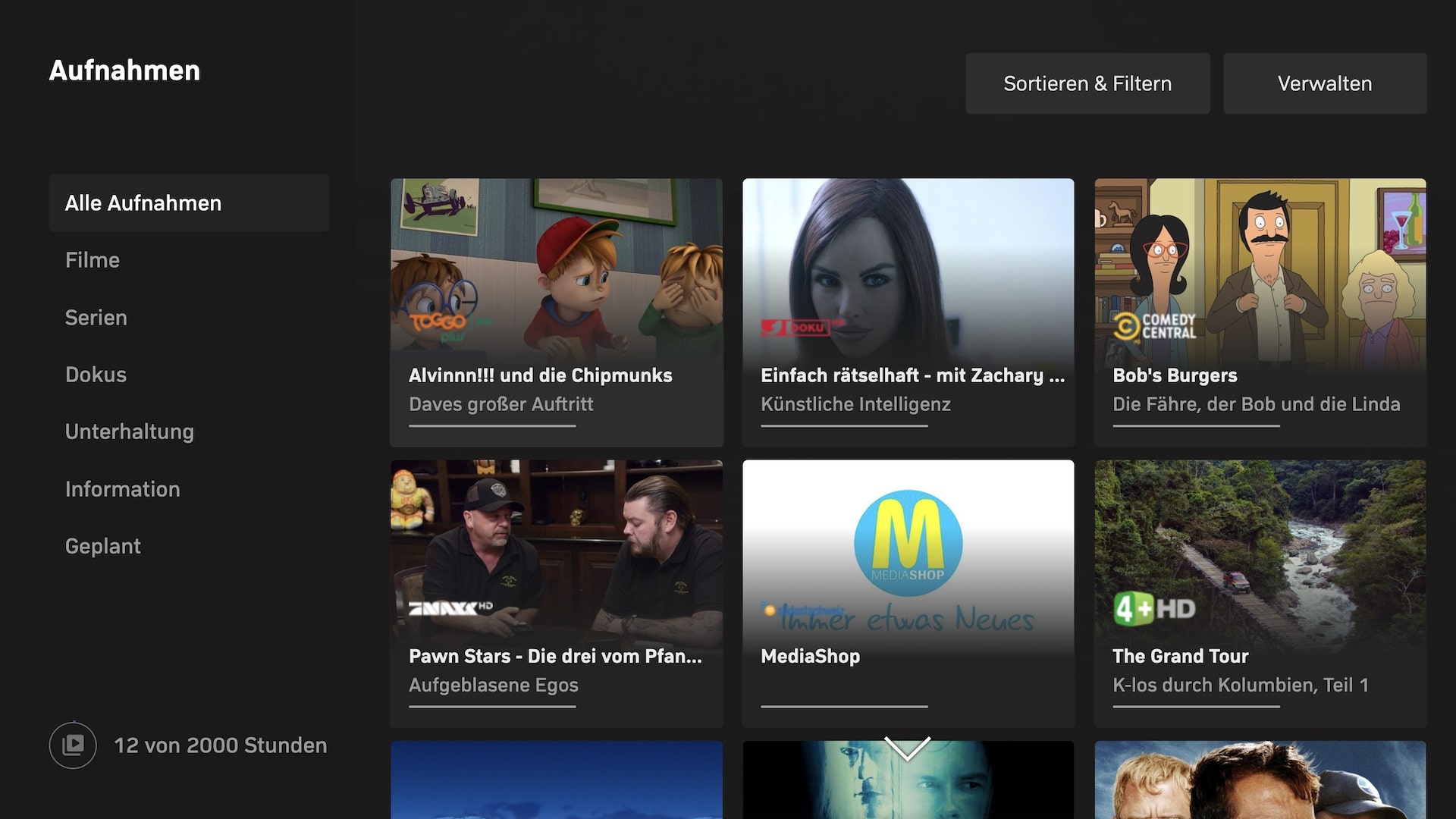Image resolution: width=1456 pixels, height=819 pixels.
Task: Open the Serien category
Action: (x=96, y=318)
